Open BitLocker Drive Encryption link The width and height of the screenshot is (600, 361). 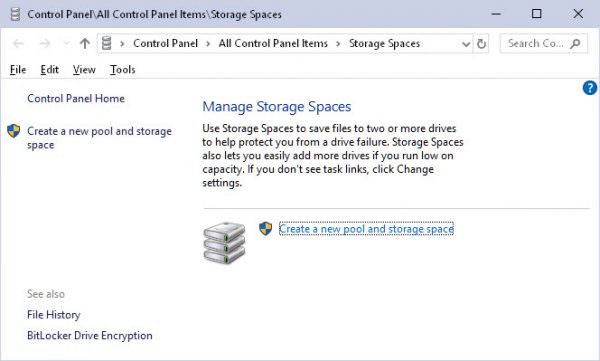tap(90, 335)
